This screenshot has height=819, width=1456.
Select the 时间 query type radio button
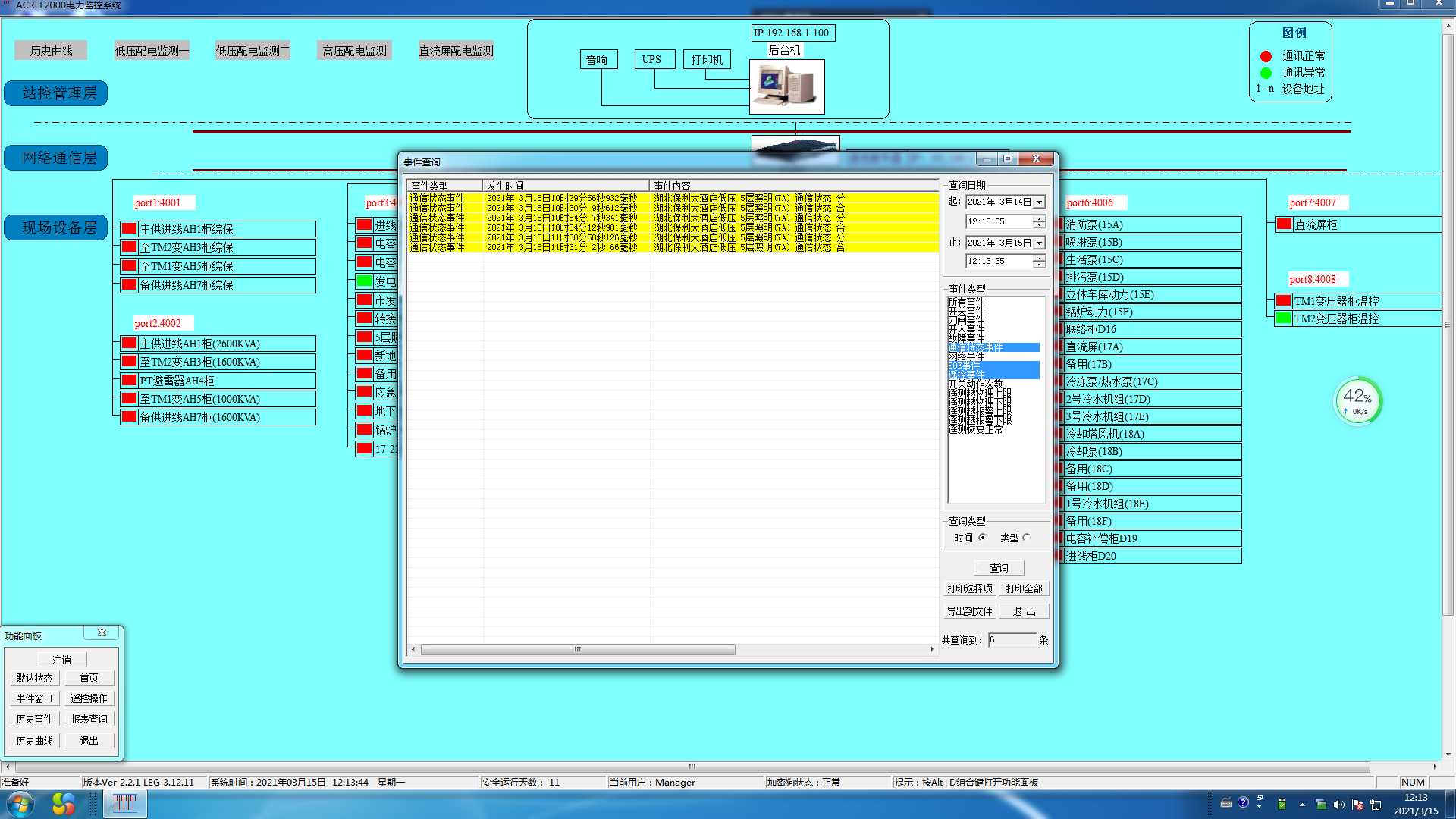click(982, 538)
